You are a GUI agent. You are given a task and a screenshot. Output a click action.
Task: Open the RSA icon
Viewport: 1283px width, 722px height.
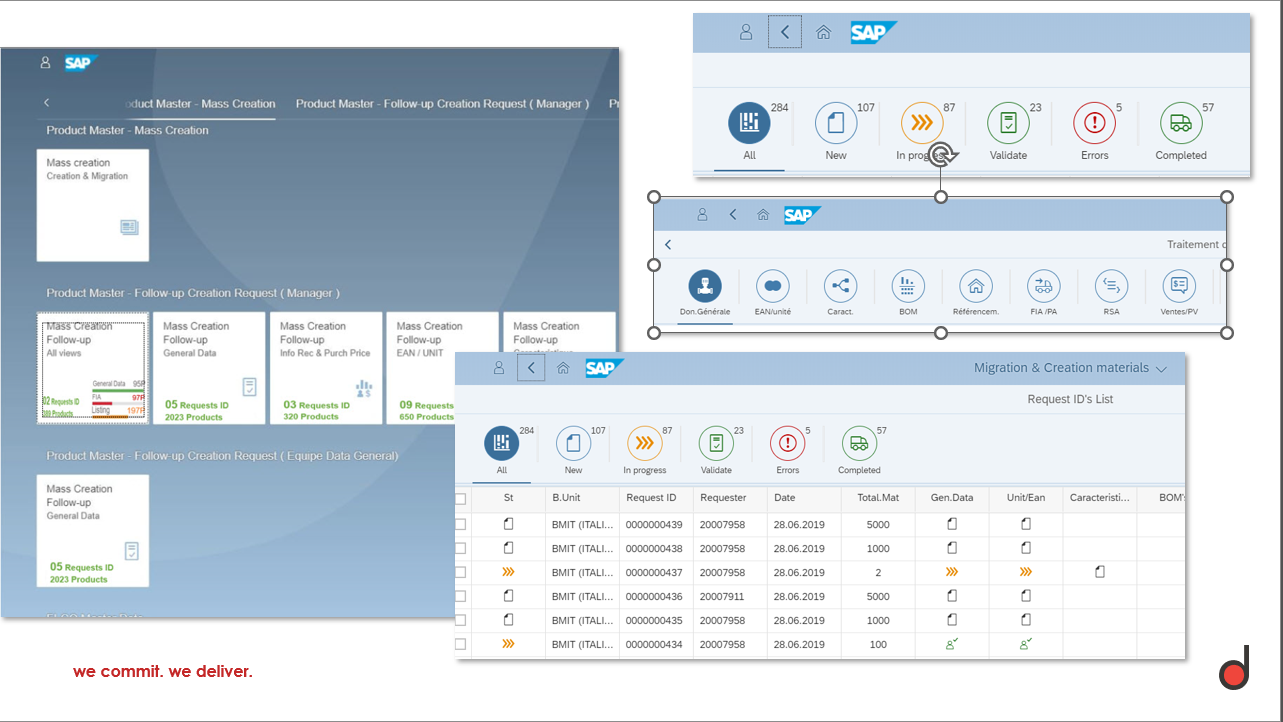(x=1111, y=287)
